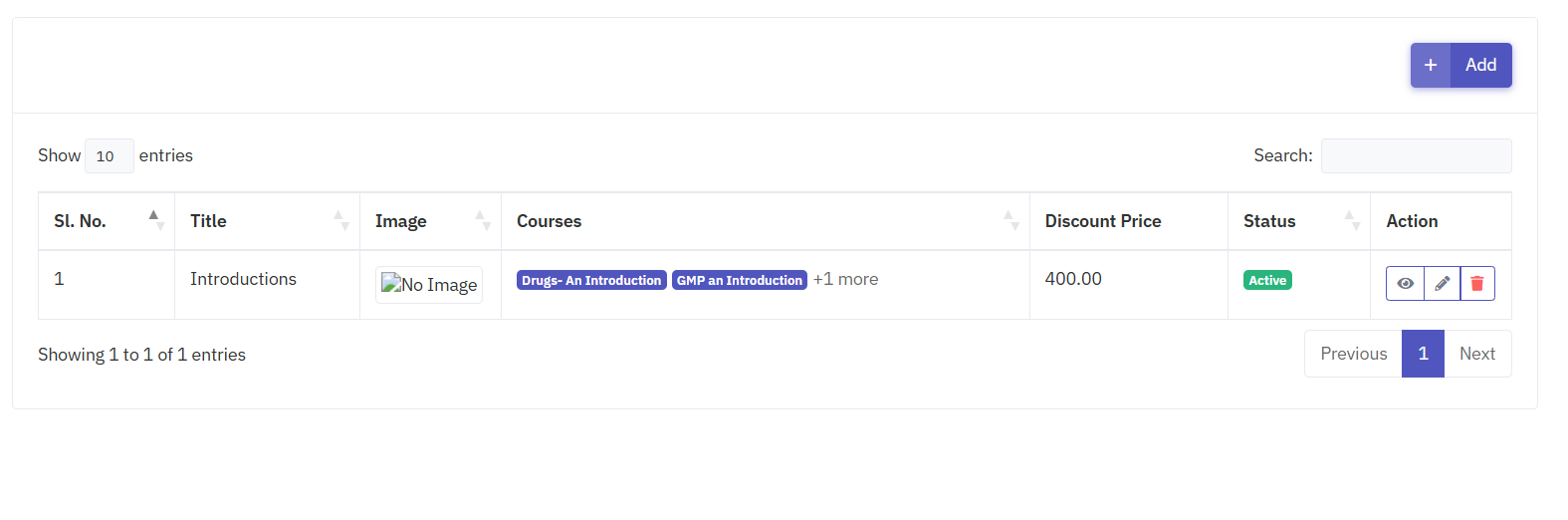This screenshot has width=1568, height=520.
Task: Click the plus icon on Add button
Action: pos(1431,66)
